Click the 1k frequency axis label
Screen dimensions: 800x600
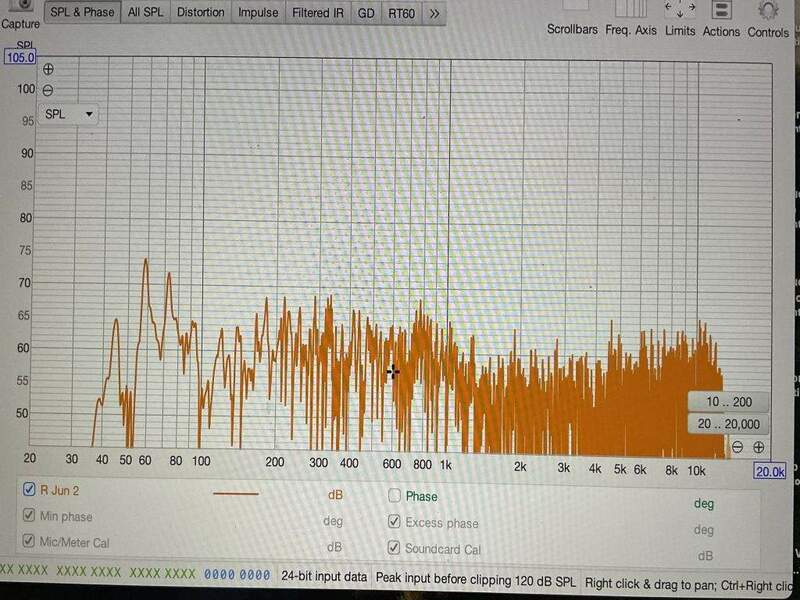coord(446,465)
